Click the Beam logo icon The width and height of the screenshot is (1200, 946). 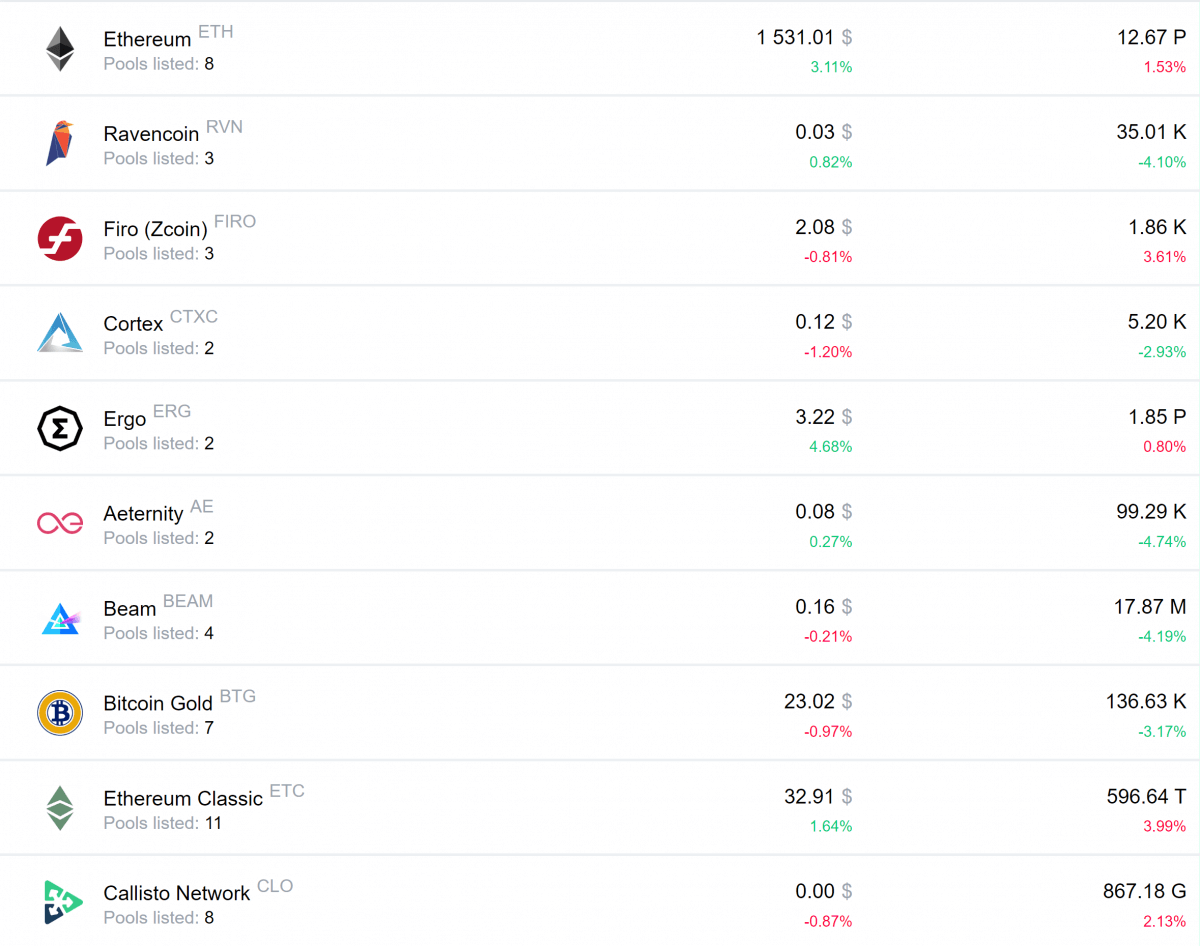click(60, 618)
